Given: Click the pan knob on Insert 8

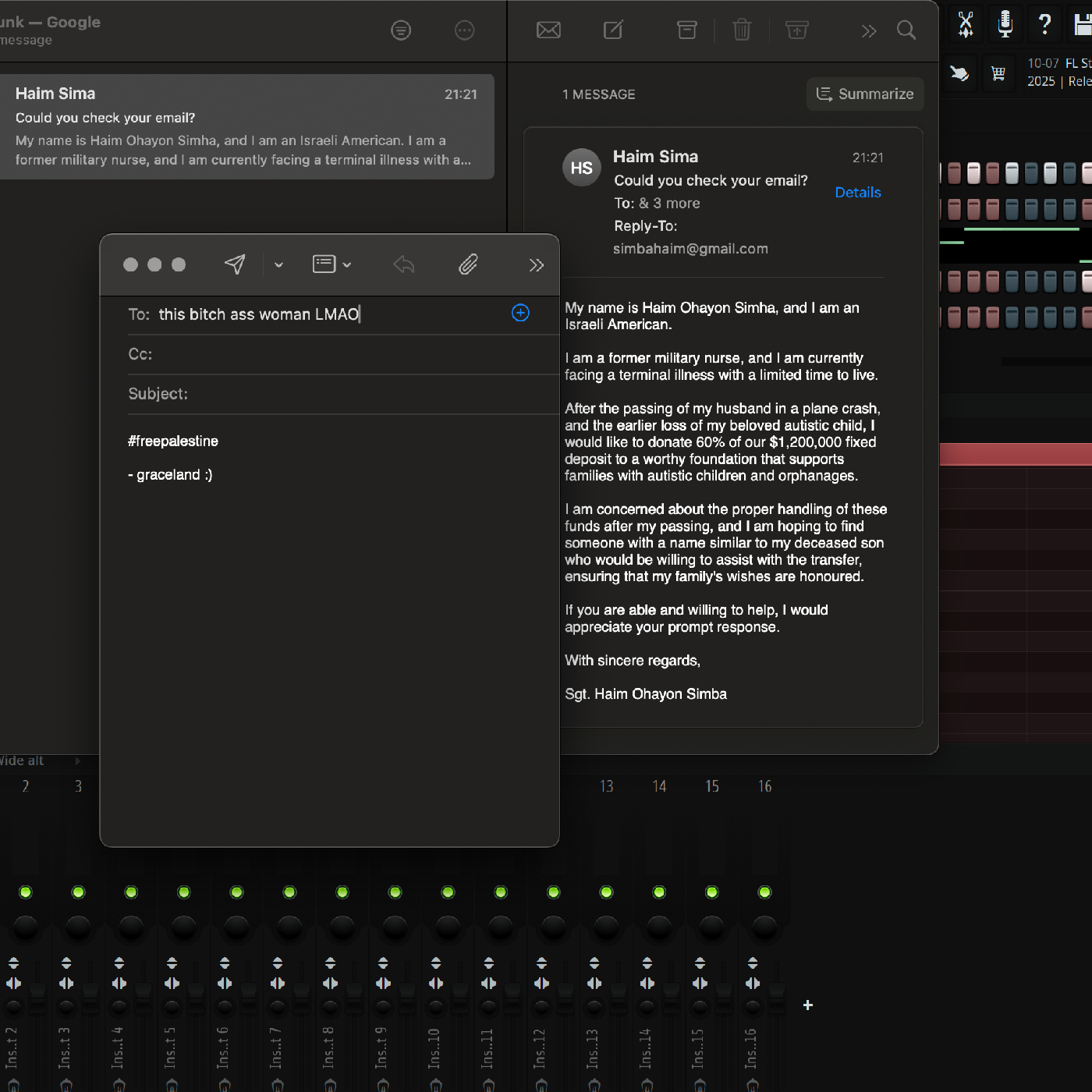Looking at the screenshot, I should pyautogui.click(x=342, y=927).
